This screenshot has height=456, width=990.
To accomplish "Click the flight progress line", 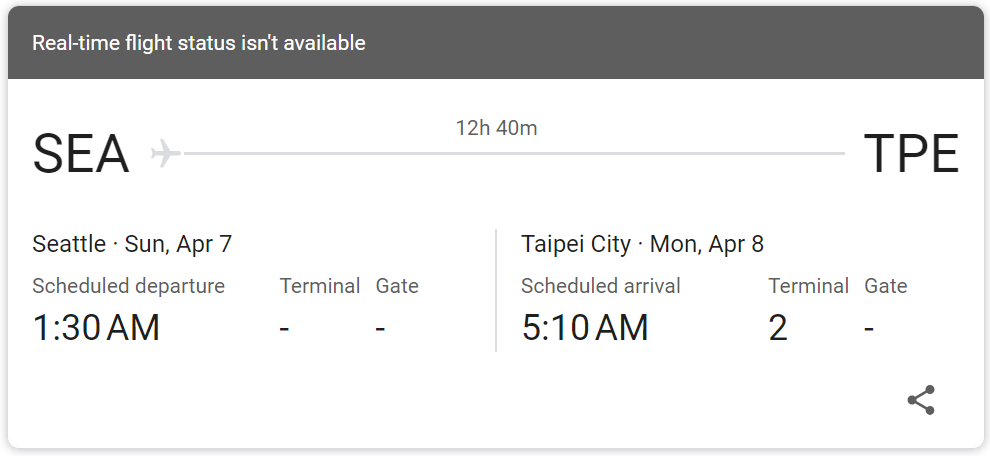I will coord(514,154).
